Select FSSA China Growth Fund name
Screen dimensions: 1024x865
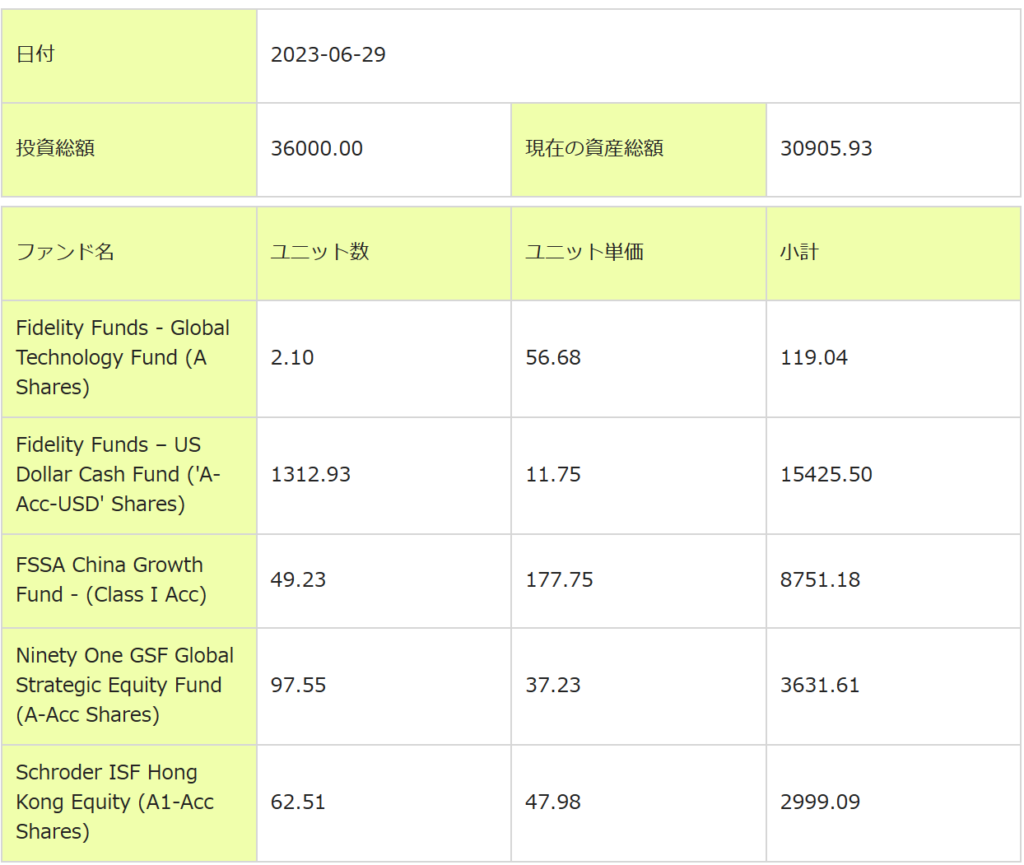coord(110,580)
